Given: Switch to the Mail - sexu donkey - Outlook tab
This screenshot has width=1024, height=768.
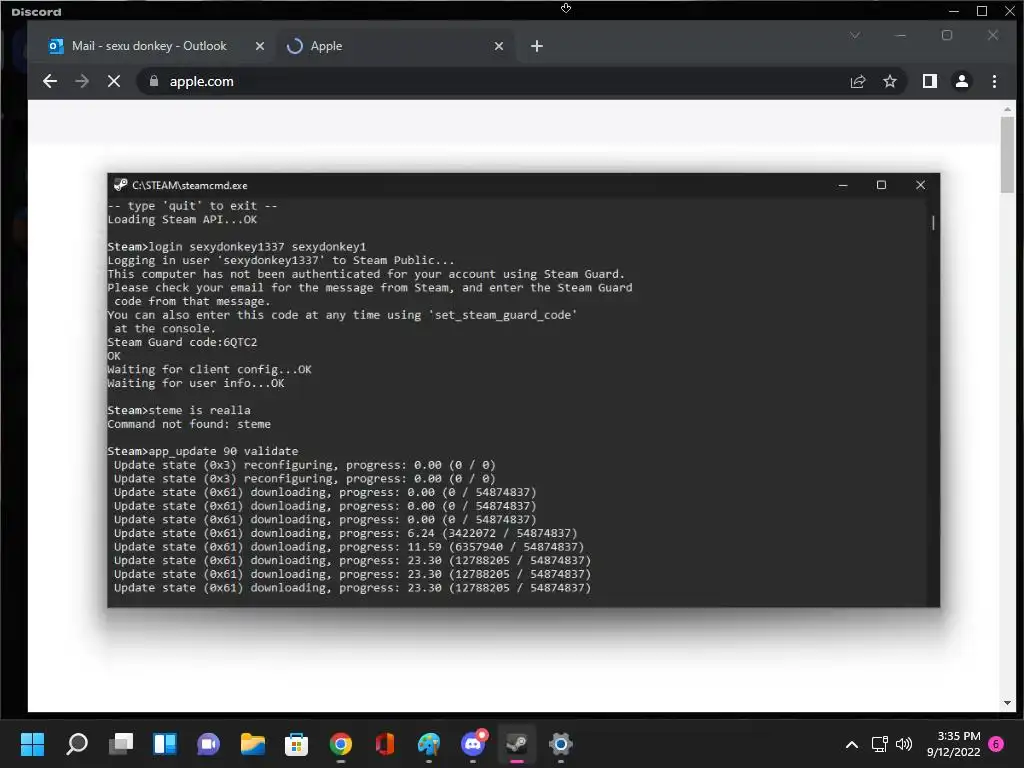Looking at the screenshot, I should tap(149, 46).
